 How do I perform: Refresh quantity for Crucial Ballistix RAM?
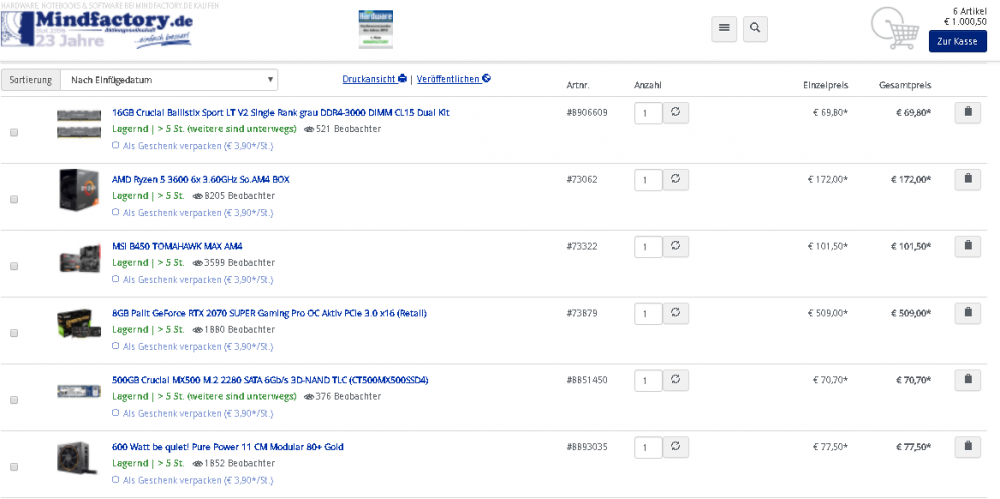pos(675,113)
